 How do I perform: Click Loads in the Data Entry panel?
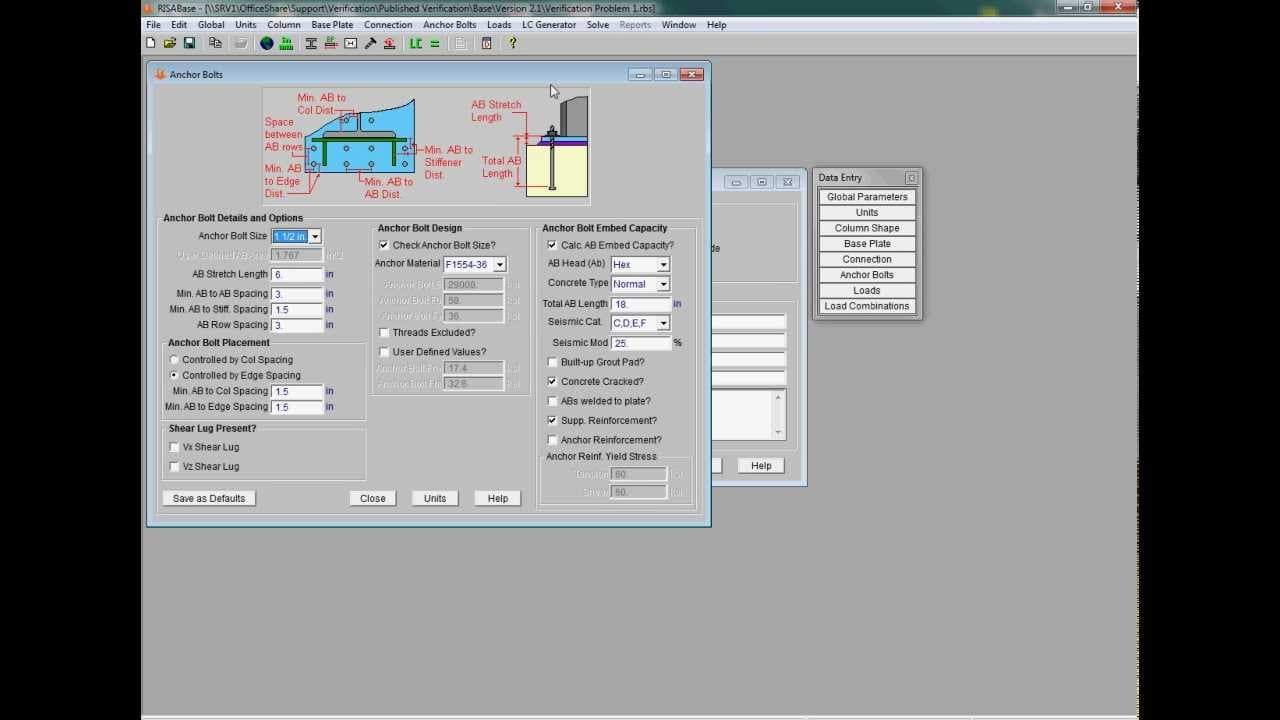867,291
